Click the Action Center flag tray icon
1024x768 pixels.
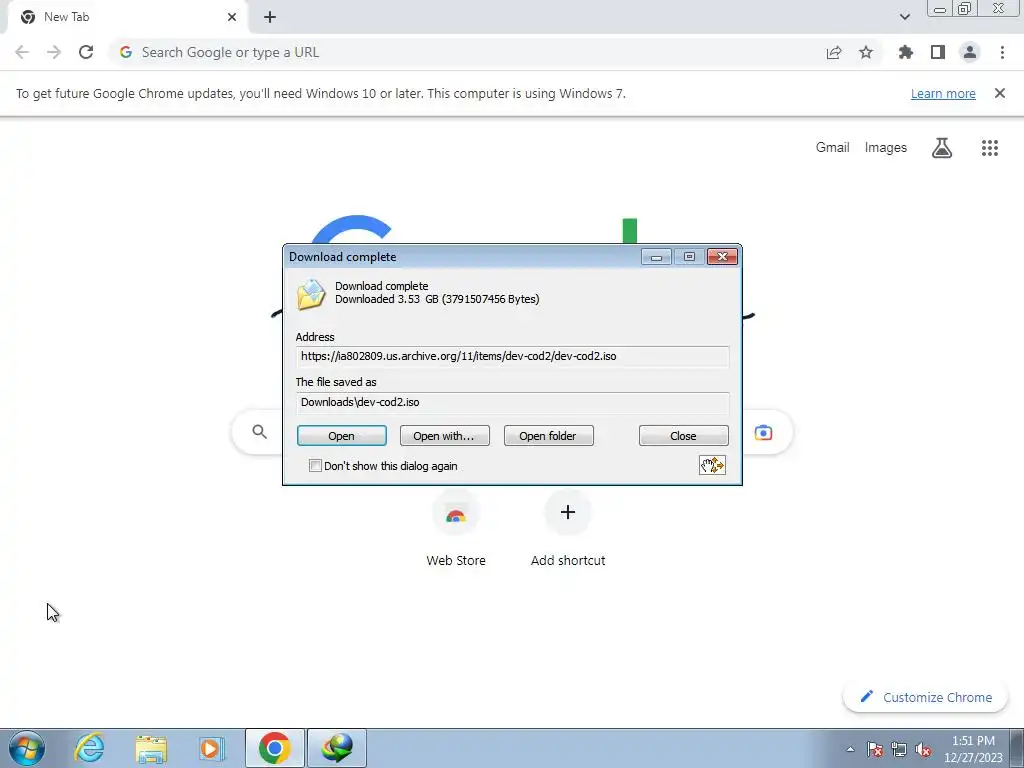pos(875,750)
